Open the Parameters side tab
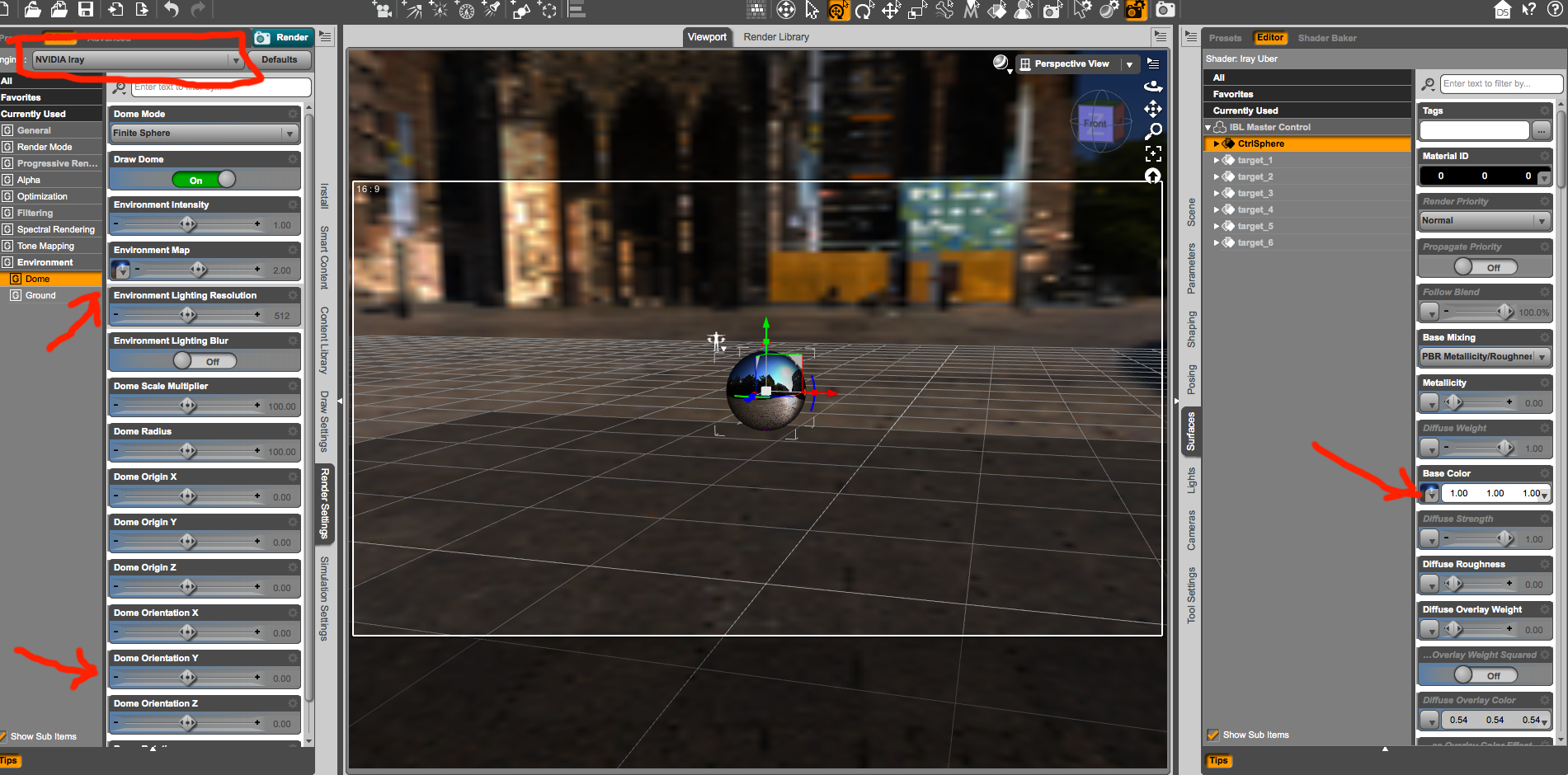 pyautogui.click(x=1191, y=268)
